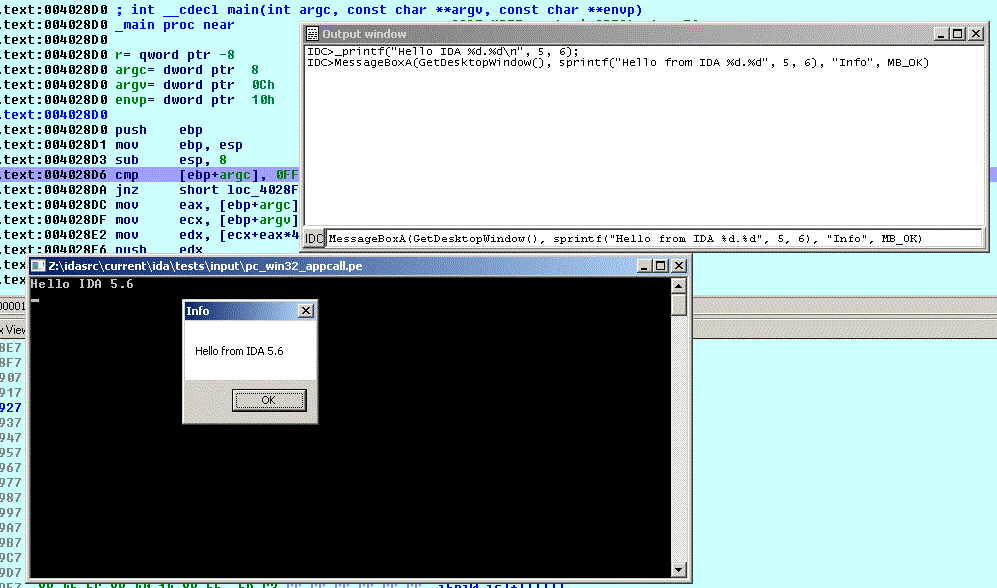This screenshot has width=997, height=588.
Task: Click the console scrollbar up arrow
Action: [x=679, y=284]
